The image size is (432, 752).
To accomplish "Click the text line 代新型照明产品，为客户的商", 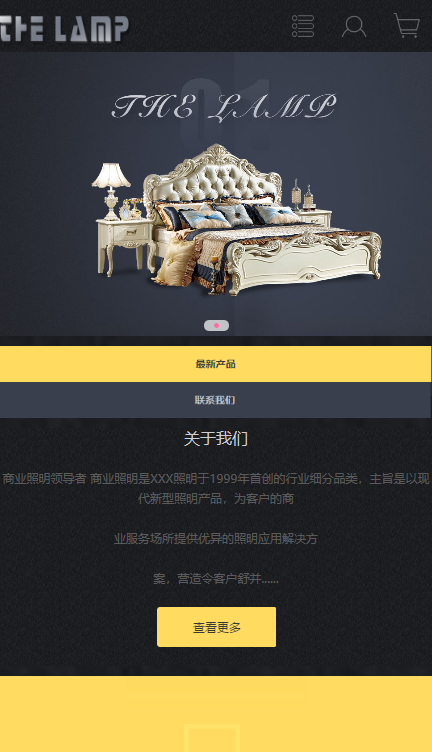I will (216, 499).
